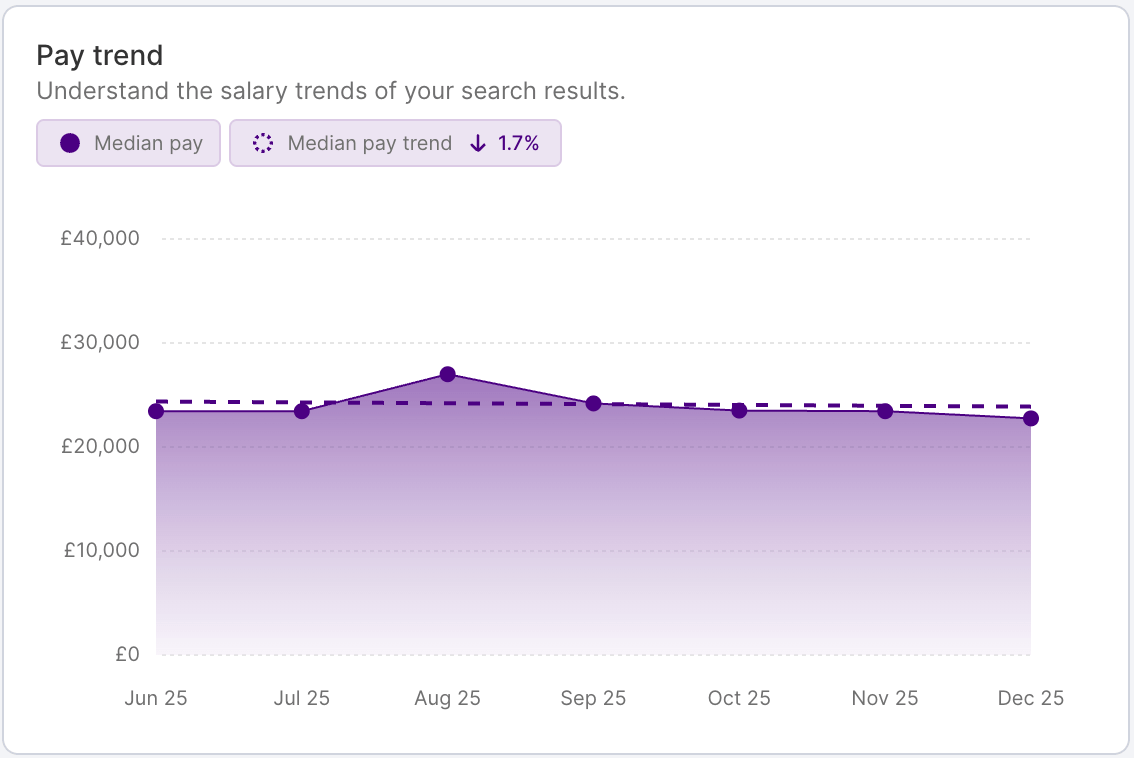Toggle the Median pay trend legend chip
Screen dimensions: 1134x758
(x=395, y=143)
